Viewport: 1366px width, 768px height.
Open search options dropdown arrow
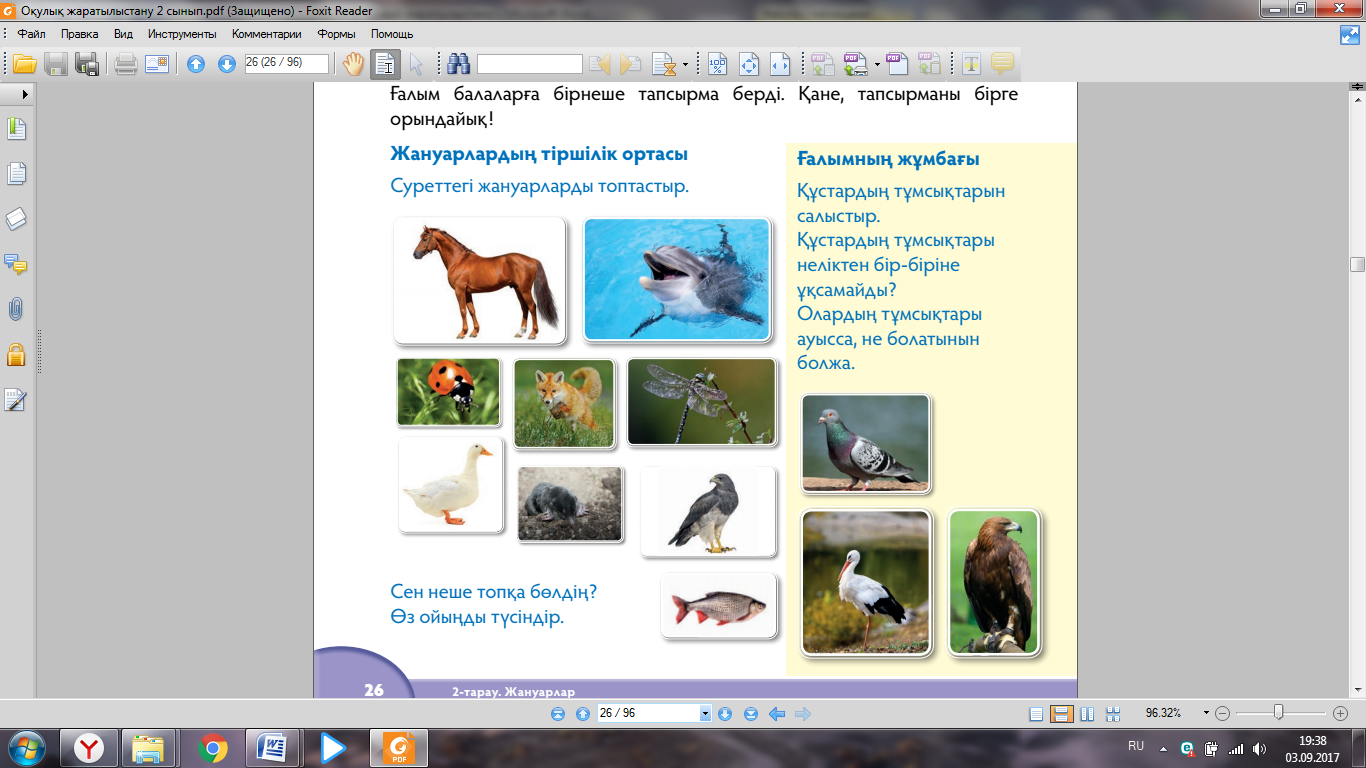pyautogui.click(x=685, y=64)
